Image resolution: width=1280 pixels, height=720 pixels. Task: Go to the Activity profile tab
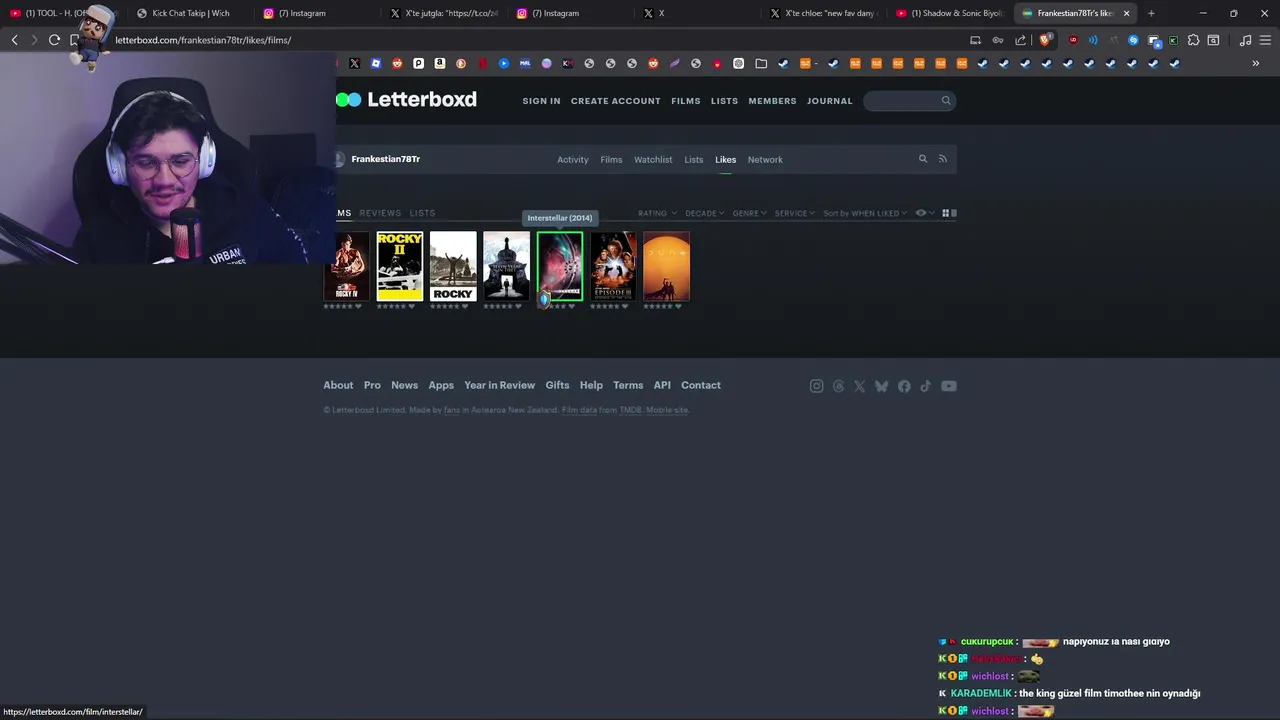[573, 160]
